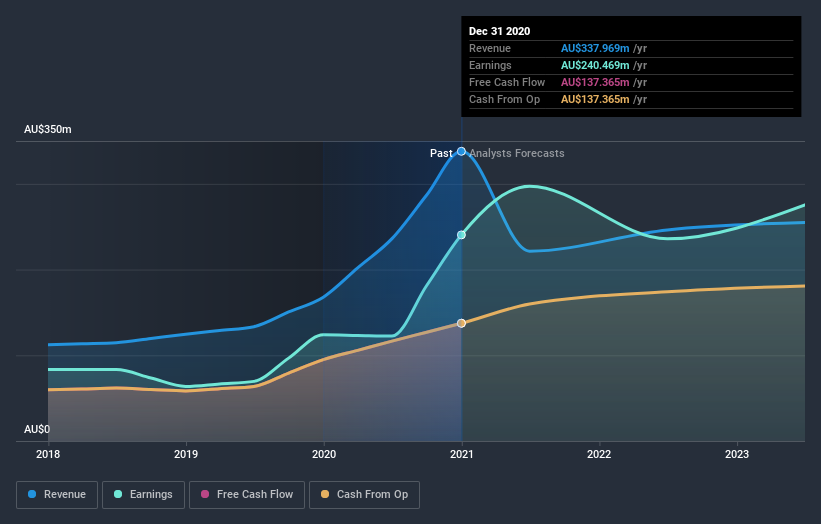The image size is (821, 524).
Task: Click the 2019 x-axis label
Action: click(x=186, y=454)
